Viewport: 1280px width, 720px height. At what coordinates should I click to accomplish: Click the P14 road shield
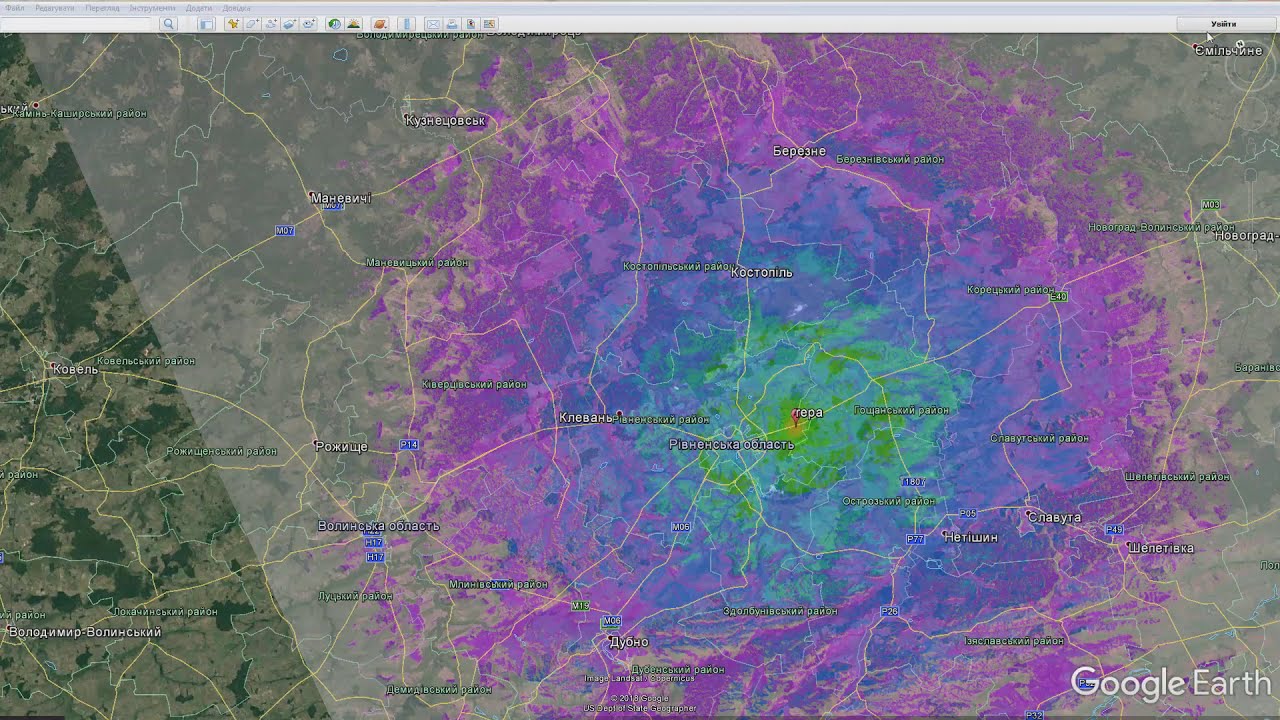(x=409, y=444)
